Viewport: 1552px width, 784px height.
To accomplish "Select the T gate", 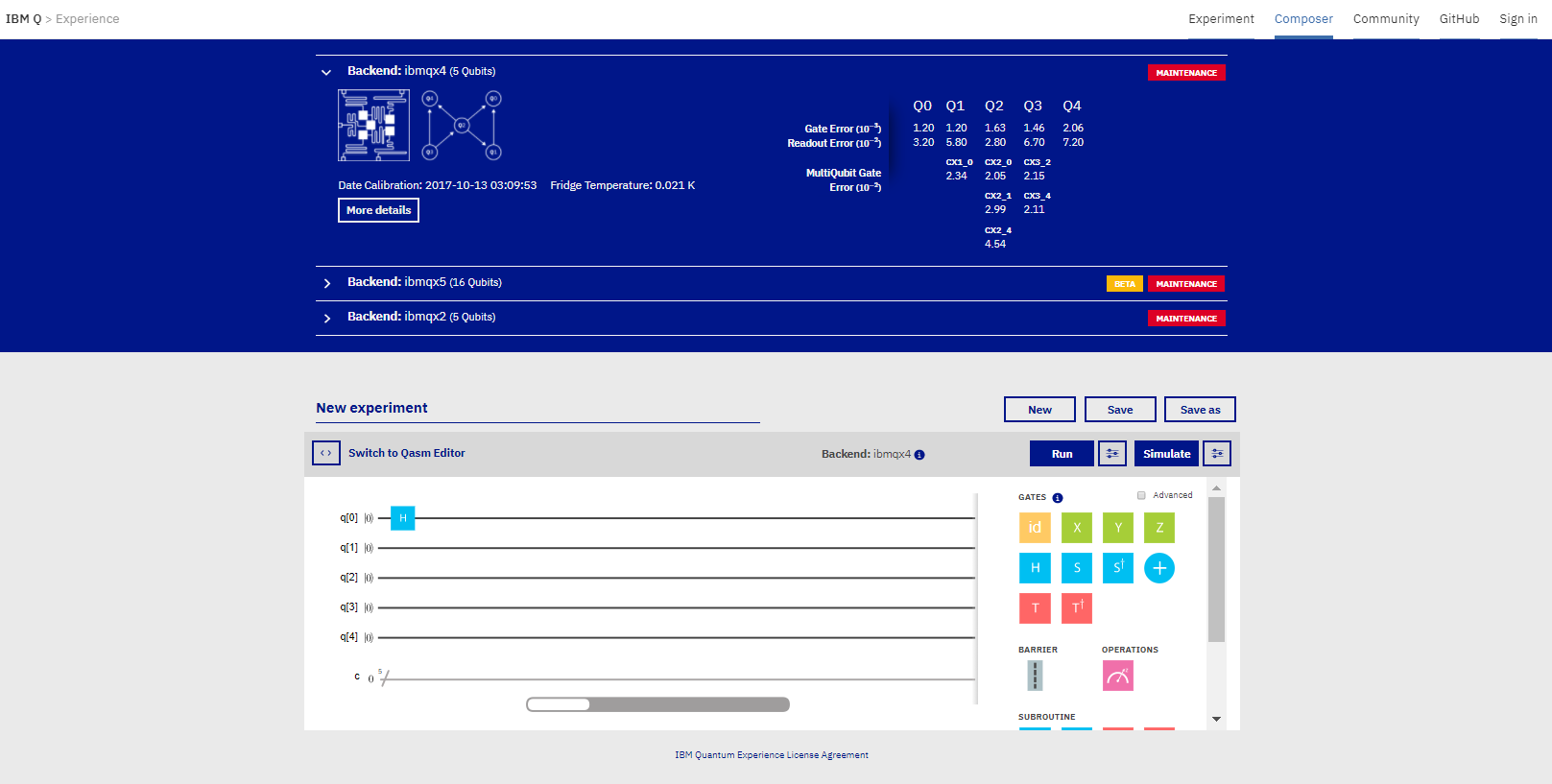I will (x=1035, y=608).
